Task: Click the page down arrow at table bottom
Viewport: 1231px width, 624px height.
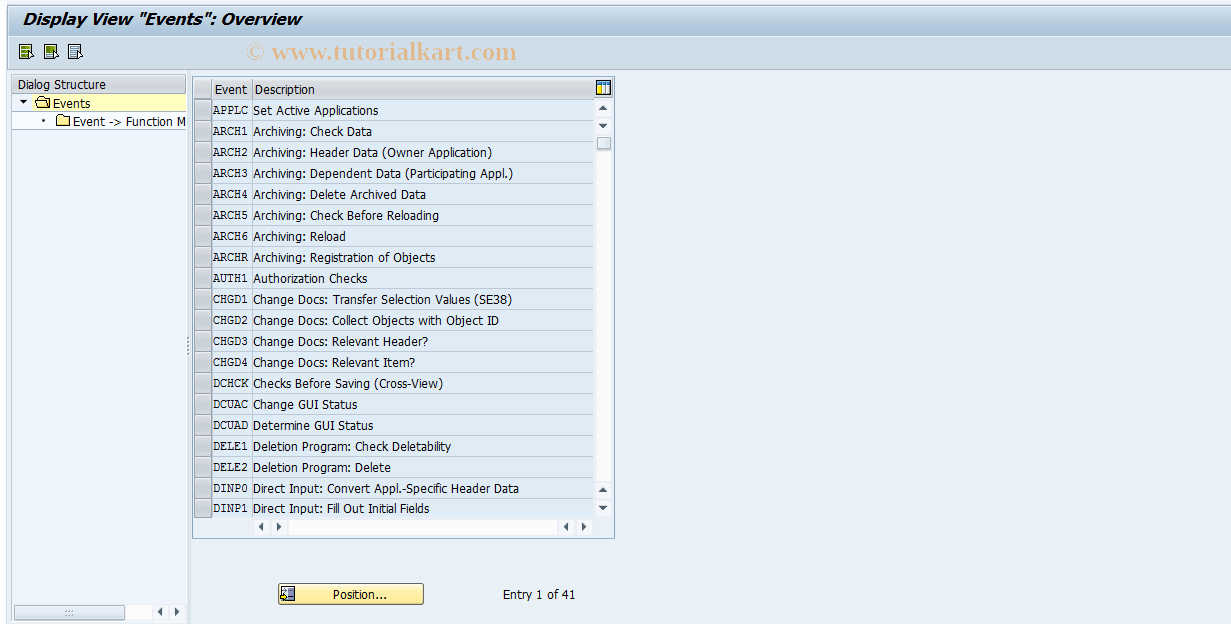Action: tap(603, 507)
